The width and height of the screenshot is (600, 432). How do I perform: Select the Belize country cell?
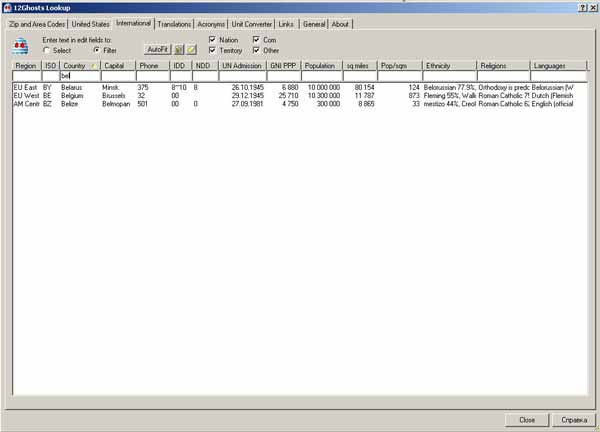click(x=69, y=104)
